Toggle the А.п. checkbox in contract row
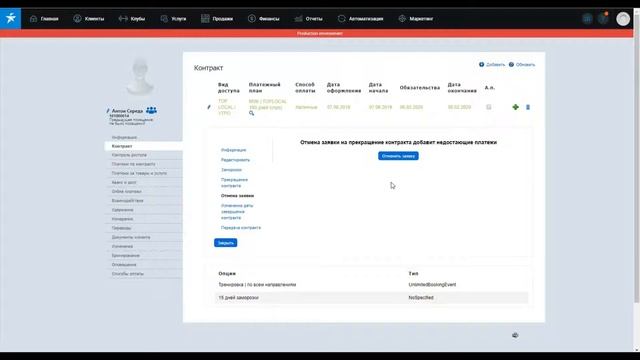 489,107
